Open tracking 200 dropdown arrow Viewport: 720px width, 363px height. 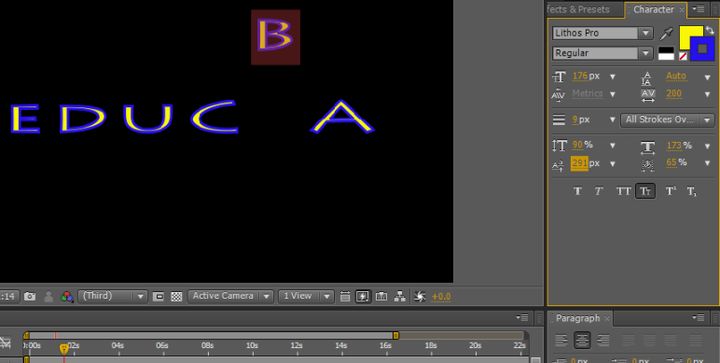point(707,95)
